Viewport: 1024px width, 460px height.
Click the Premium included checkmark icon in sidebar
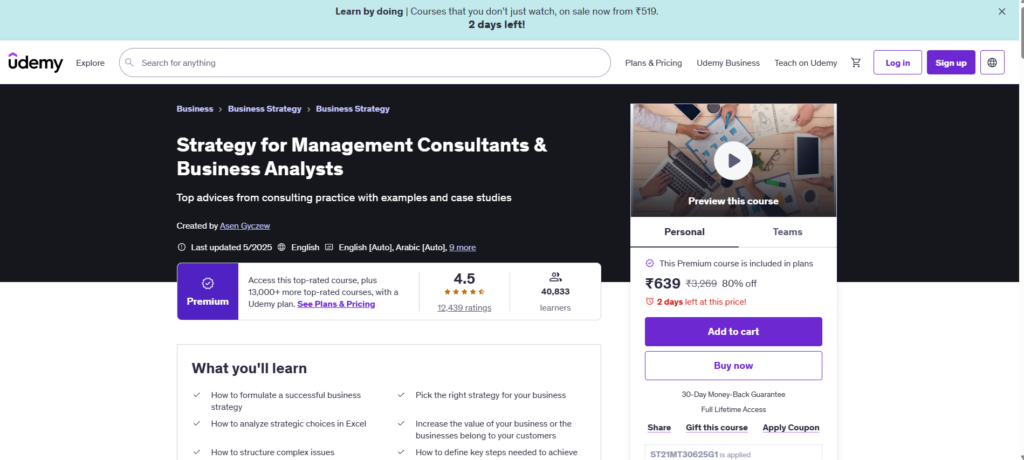coord(649,263)
